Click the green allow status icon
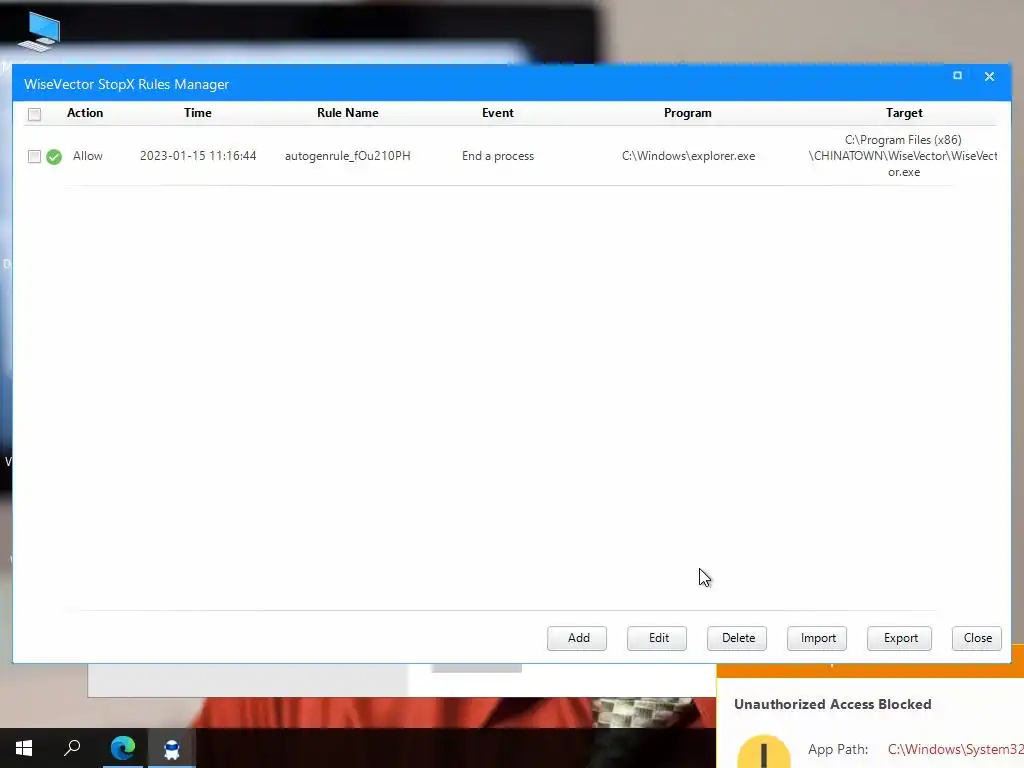 pos(54,157)
